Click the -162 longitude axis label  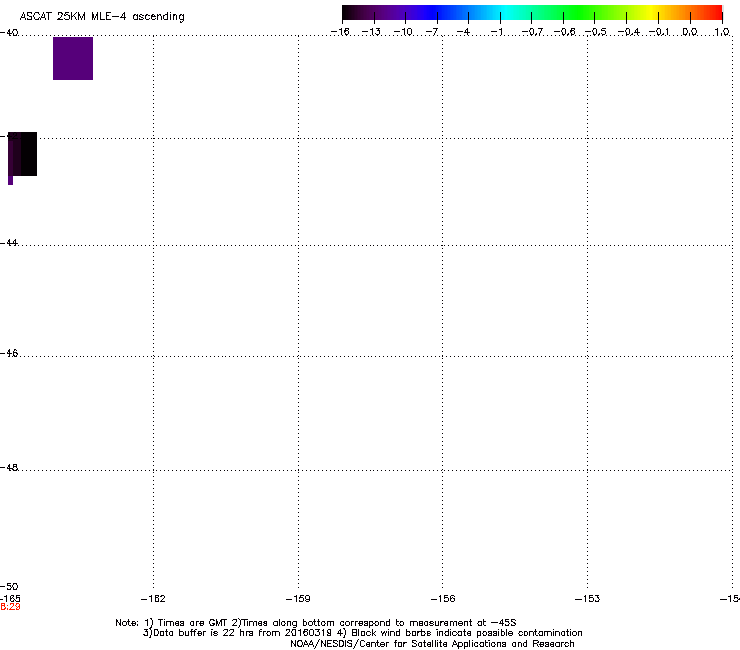[x=153, y=599]
